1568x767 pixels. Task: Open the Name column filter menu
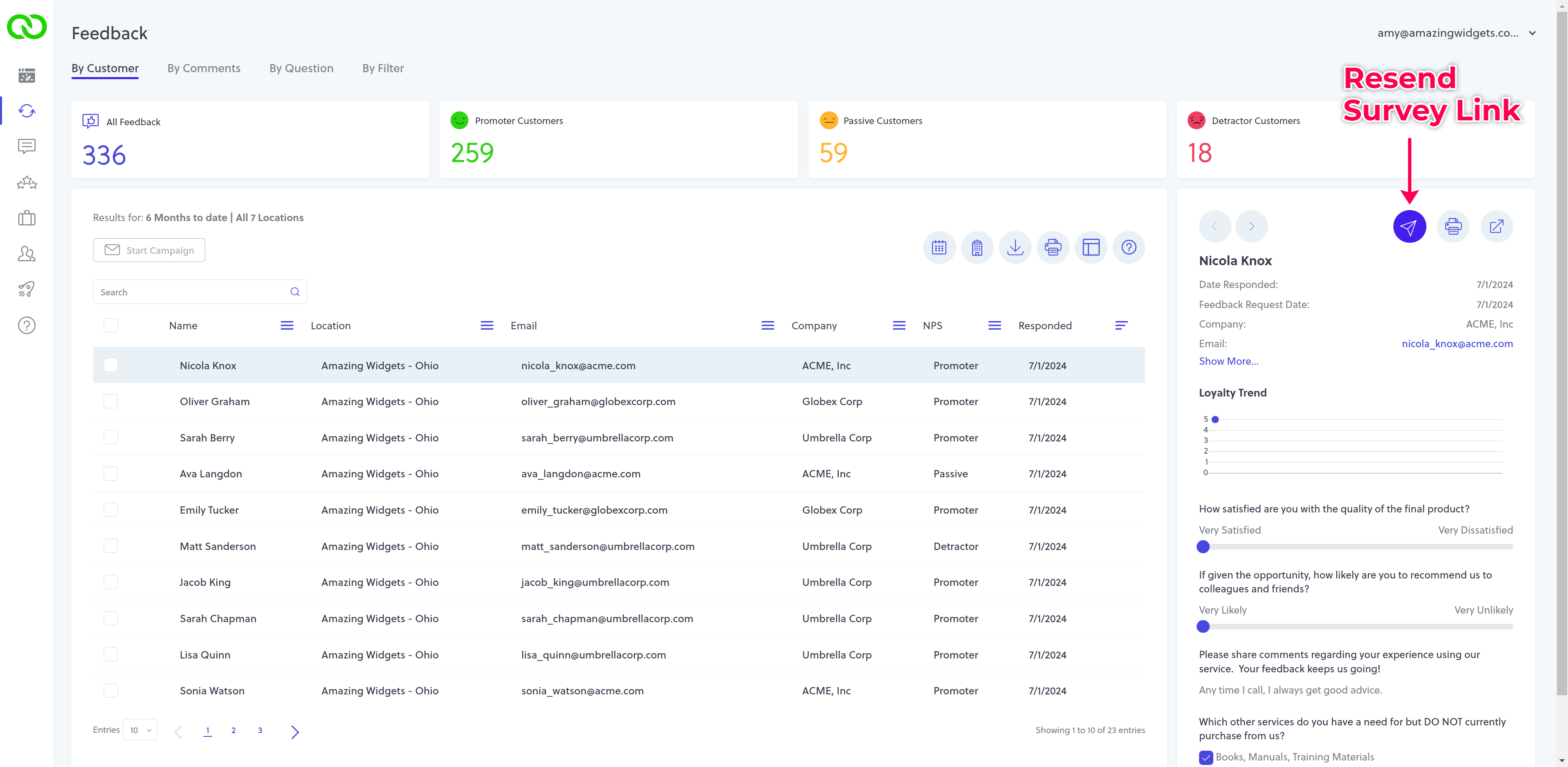pos(287,326)
